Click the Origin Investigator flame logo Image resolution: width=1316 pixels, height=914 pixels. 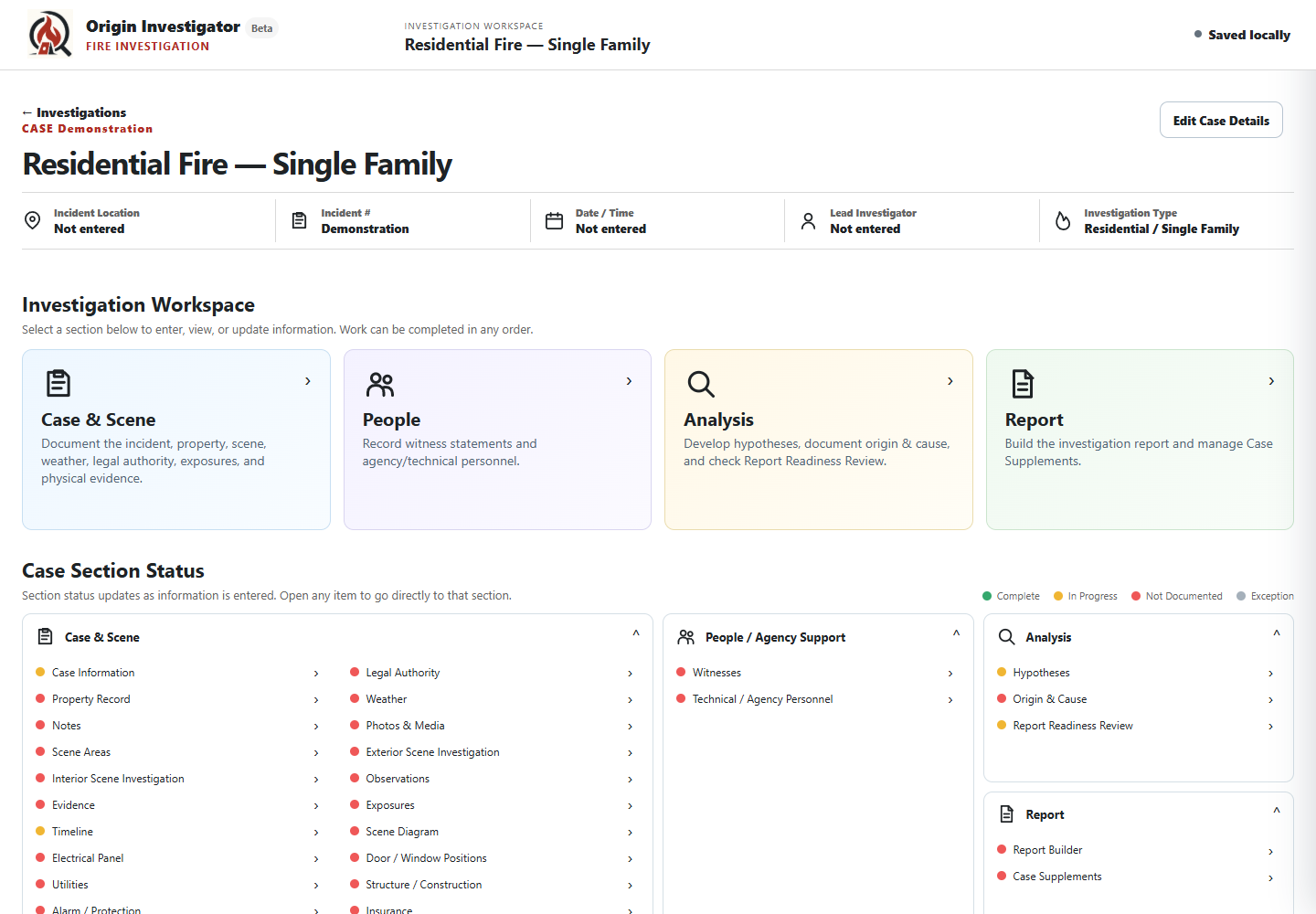tap(49, 34)
